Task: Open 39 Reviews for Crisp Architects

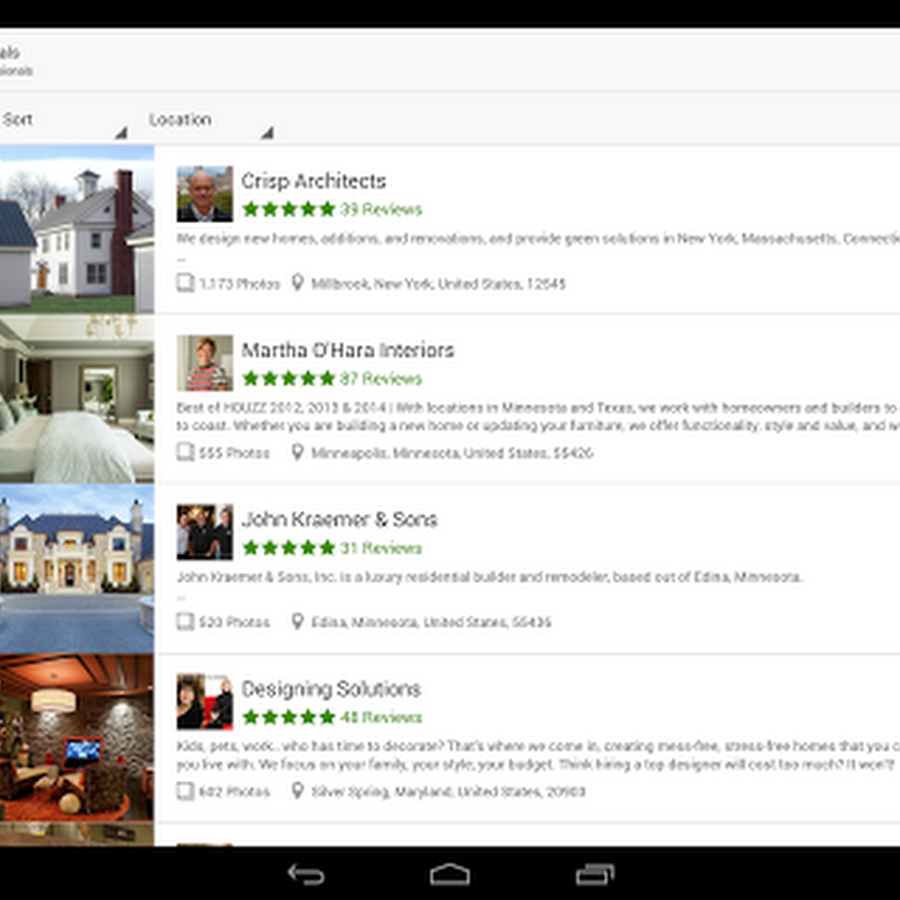Action: (x=381, y=209)
